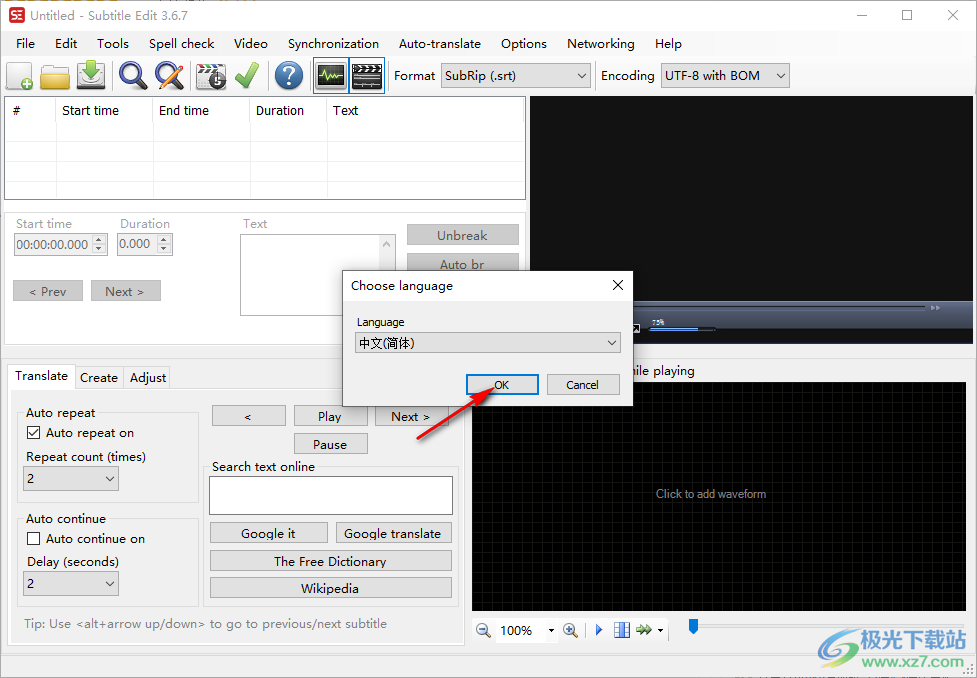Open the Auto-translate menu
This screenshot has width=977, height=678.
(440, 44)
